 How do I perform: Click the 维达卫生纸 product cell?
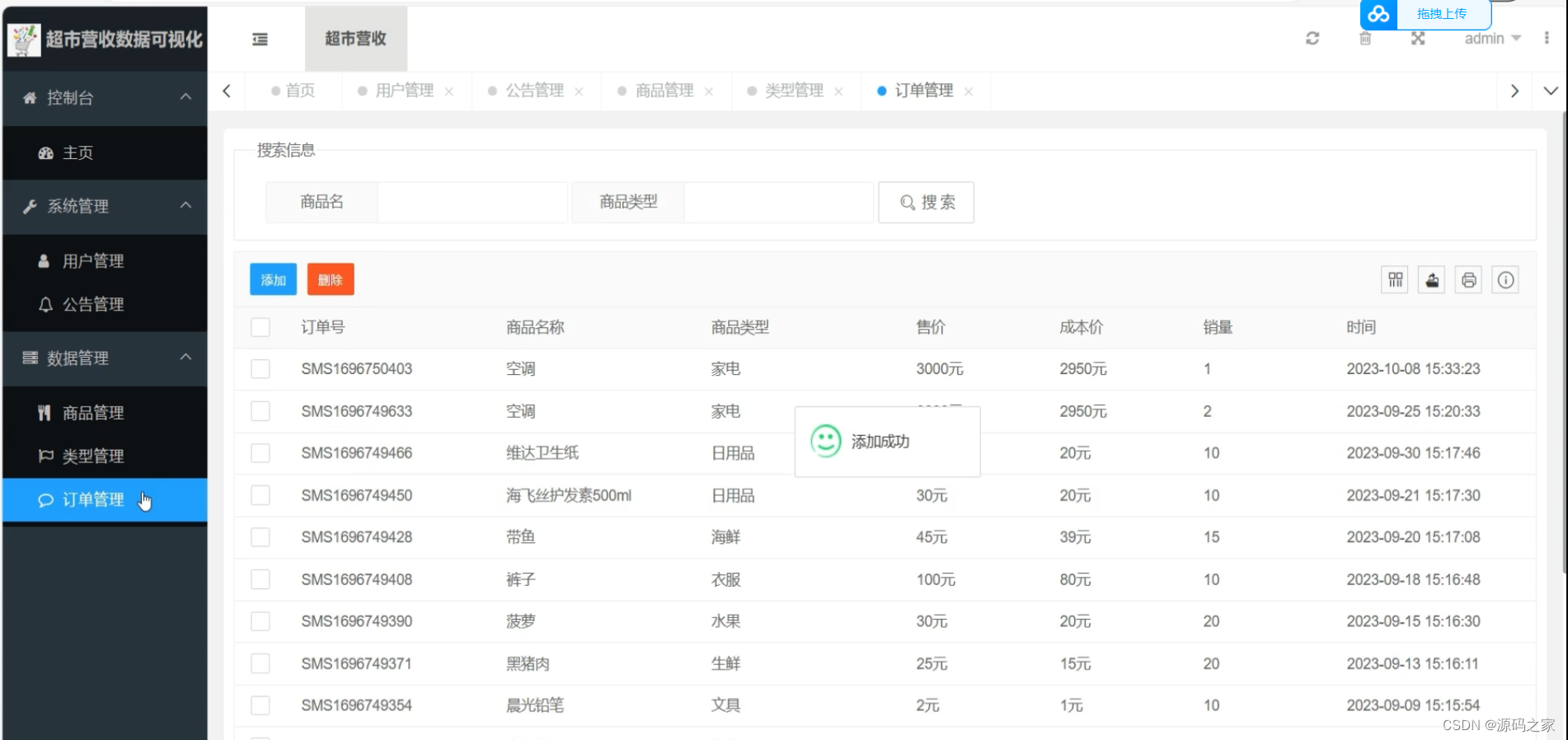click(542, 453)
